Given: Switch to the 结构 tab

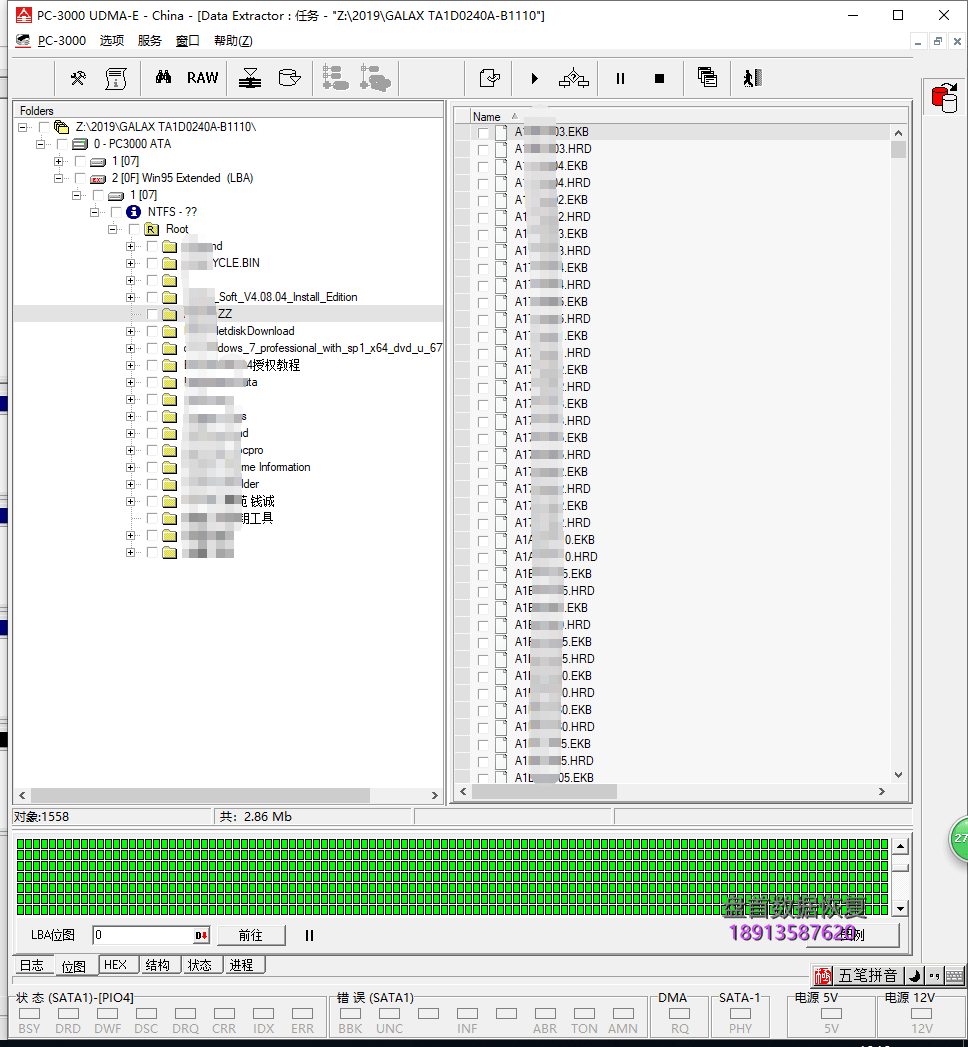Looking at the screenshot, I should (x=158, y=965).
